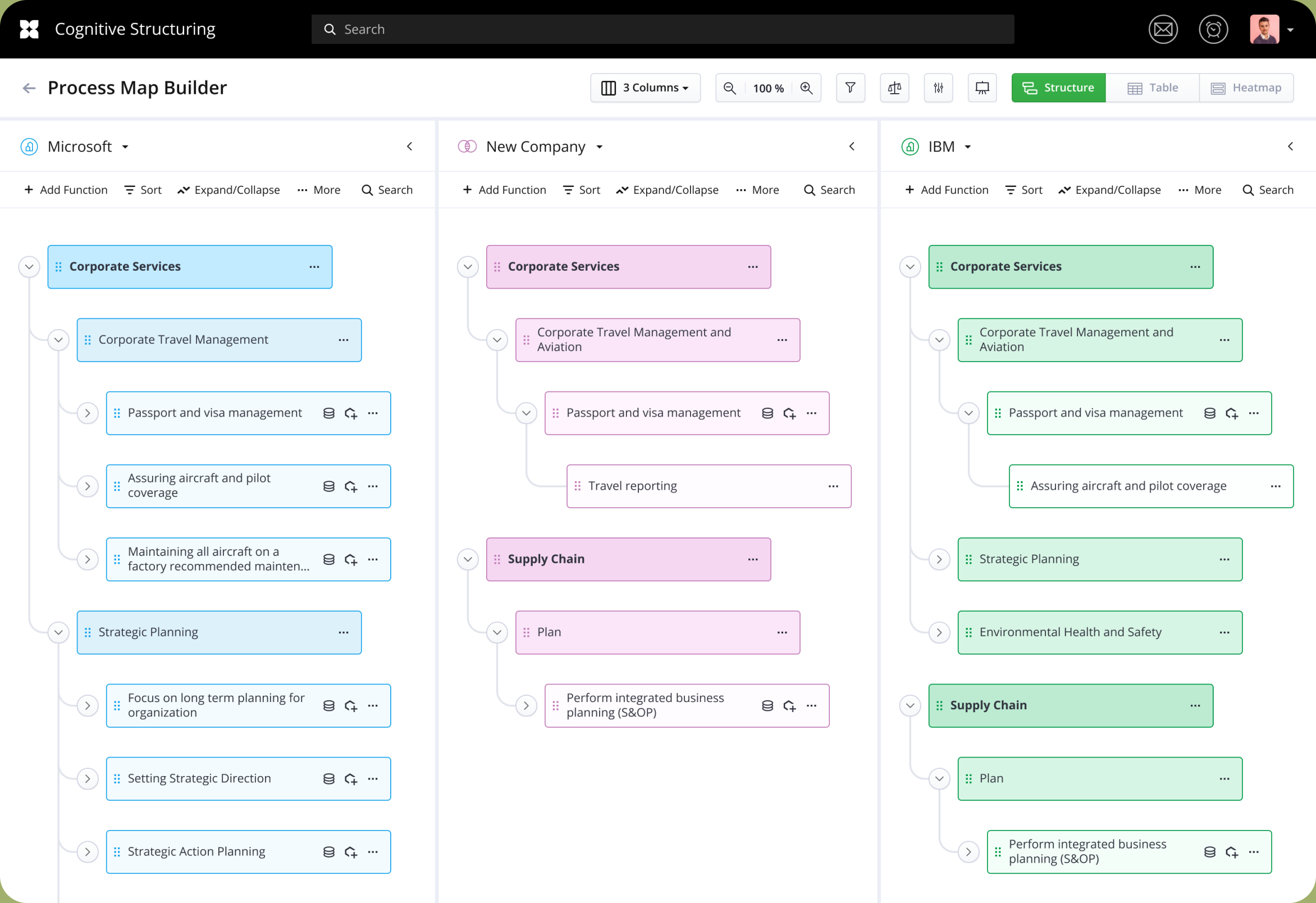
Task: Collapse the New Company column panel
Action: (x=852, y=147)
